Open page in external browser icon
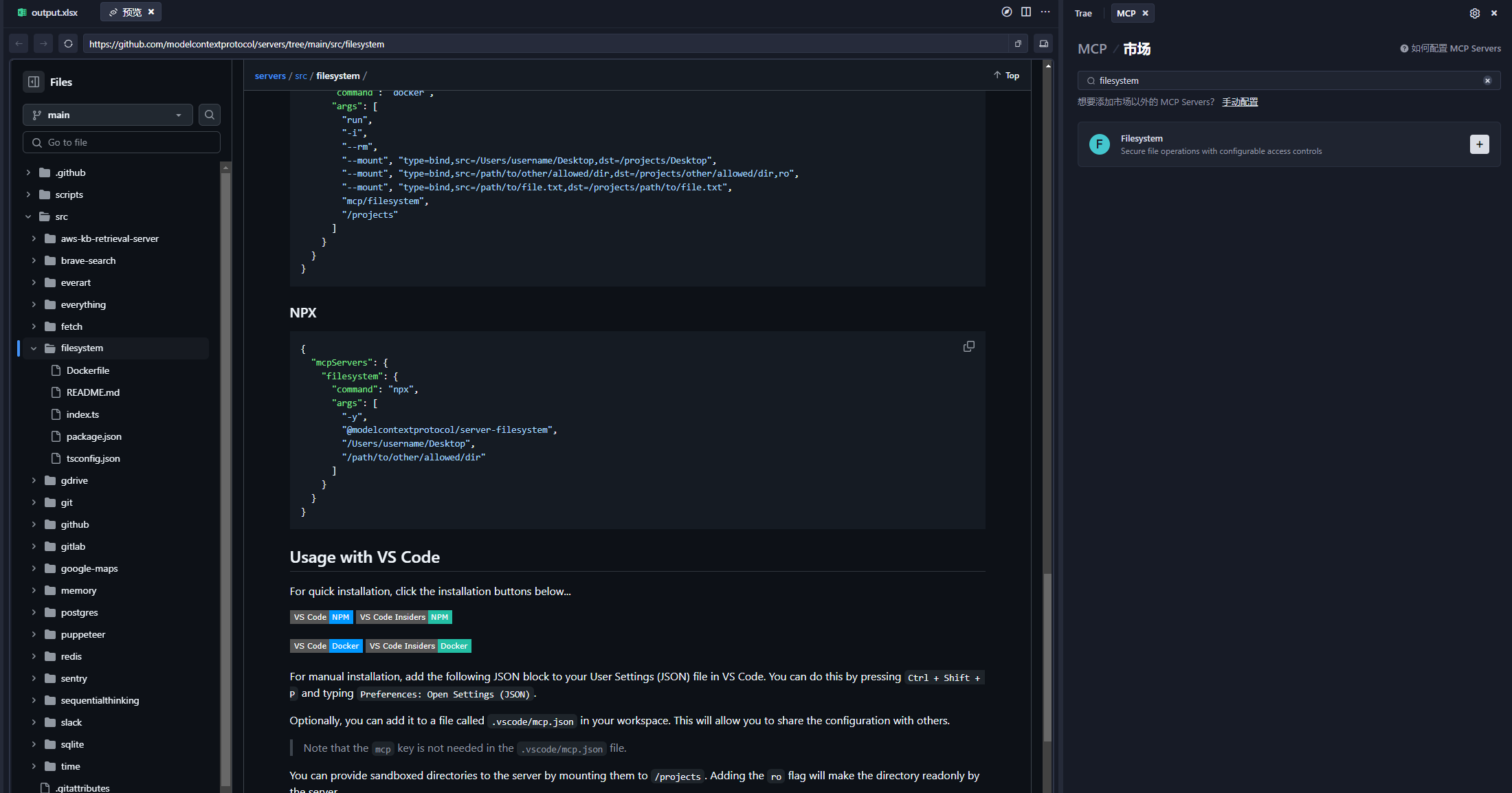The width and height of the screenshot is (1512, 793). coord(1018,44)
